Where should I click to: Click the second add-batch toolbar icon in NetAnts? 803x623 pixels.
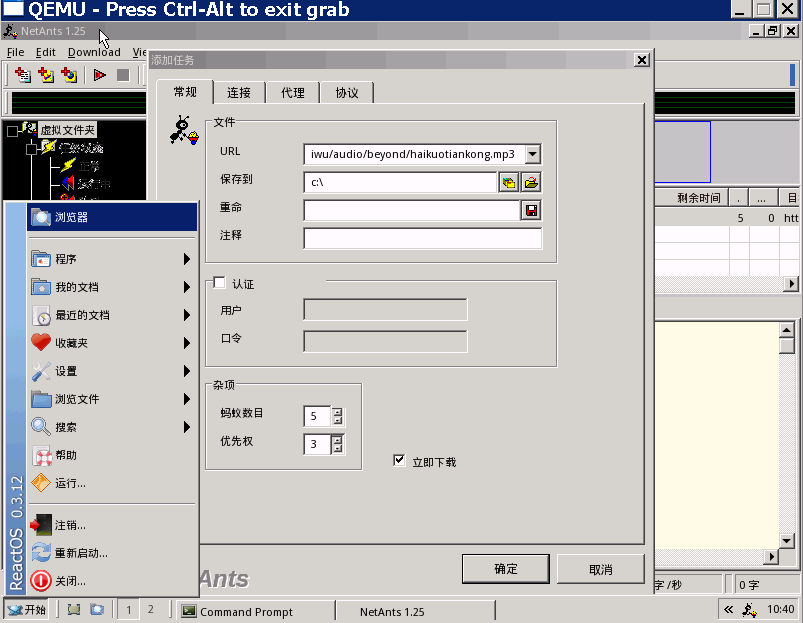coord(46,75)
